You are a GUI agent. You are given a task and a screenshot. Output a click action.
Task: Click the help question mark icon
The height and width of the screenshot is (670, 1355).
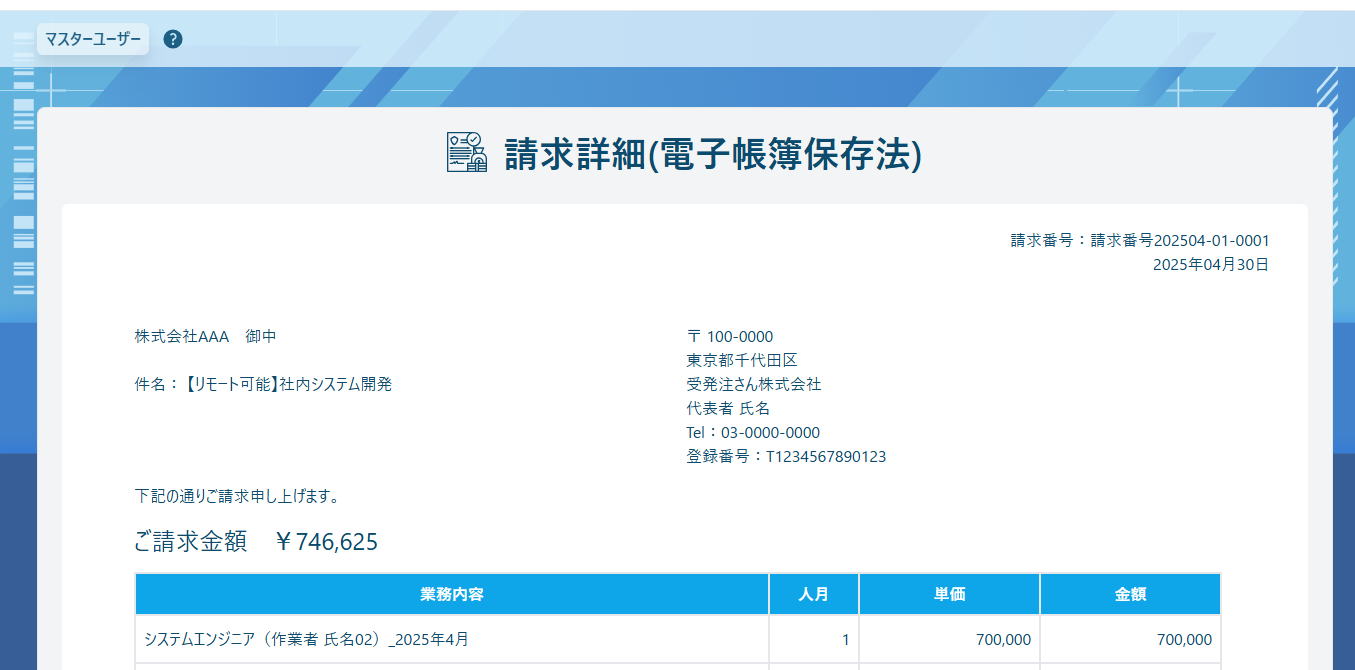[173, 39]
